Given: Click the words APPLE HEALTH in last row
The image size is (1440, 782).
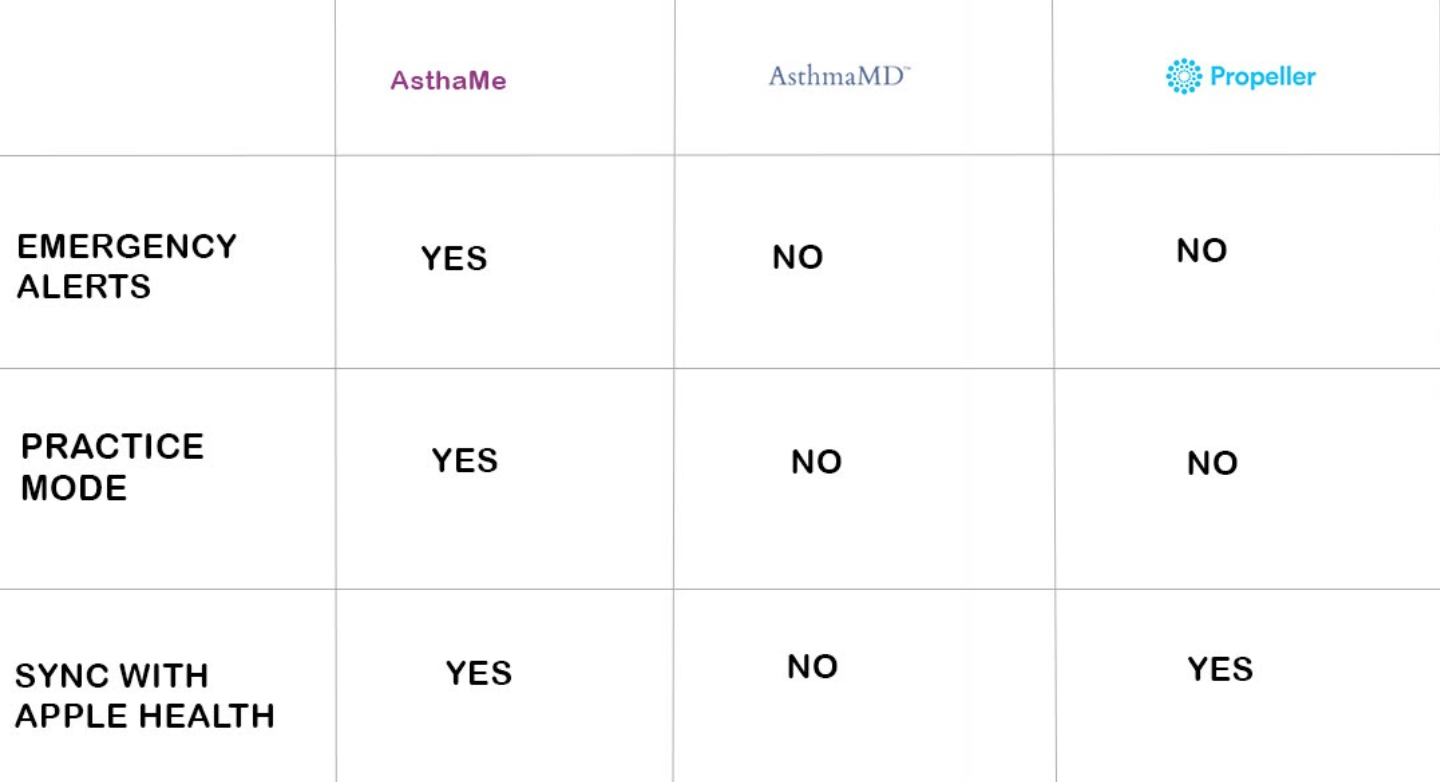Looking at the screenshot, I should (x=144, y=717).
